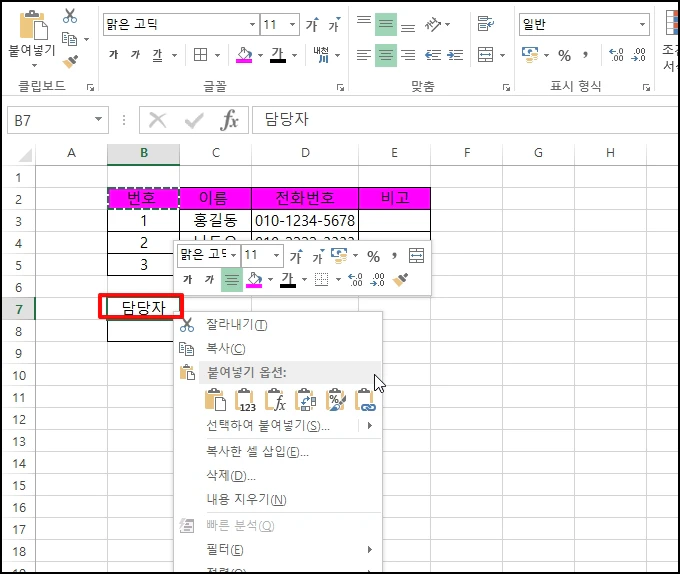
Task: Click the ribbon Copy icon
Action: (69, 39)
